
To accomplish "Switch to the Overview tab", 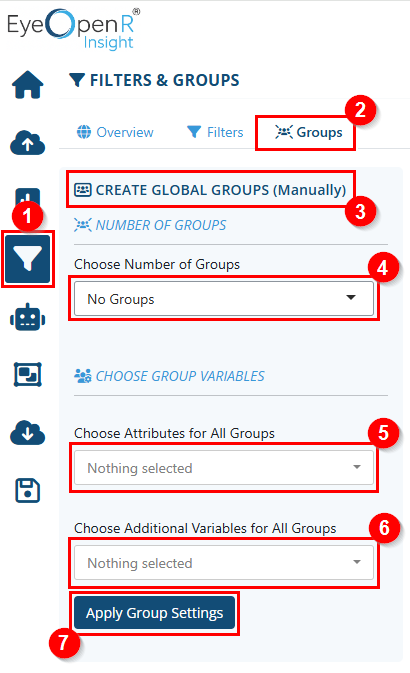I will pyautogui.click(x=115, y=132).
